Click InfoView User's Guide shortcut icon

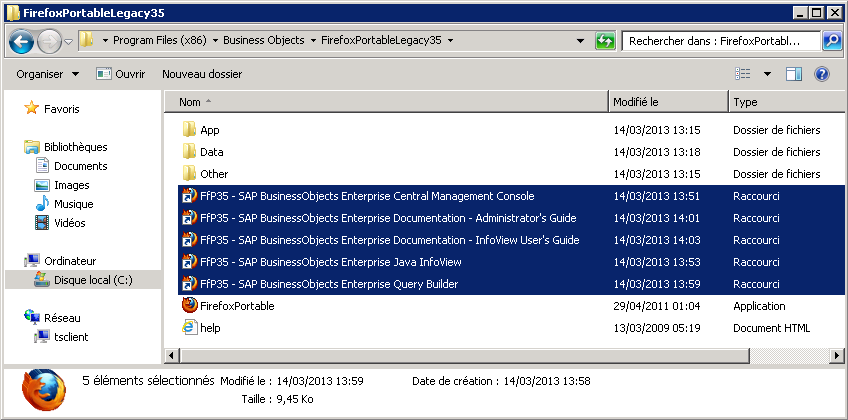[x=189, y=239]
